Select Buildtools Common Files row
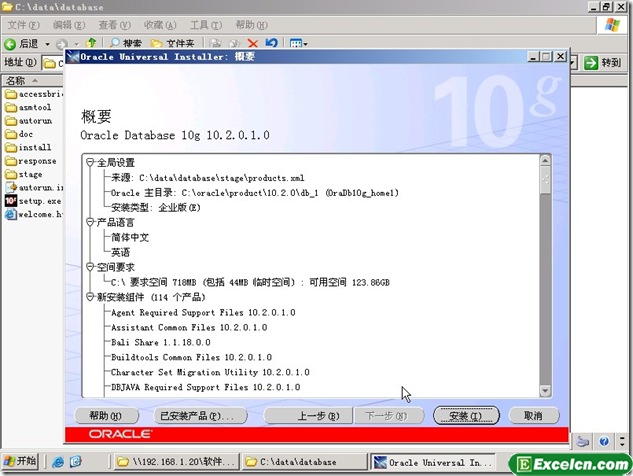 coord(191,357)
